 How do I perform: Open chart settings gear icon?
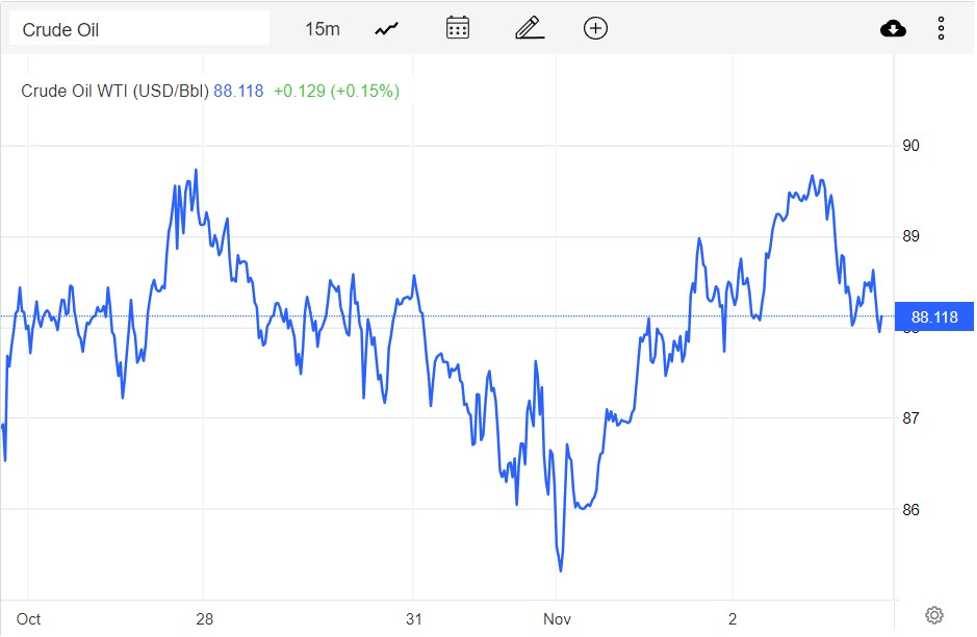tap(934, 615)
